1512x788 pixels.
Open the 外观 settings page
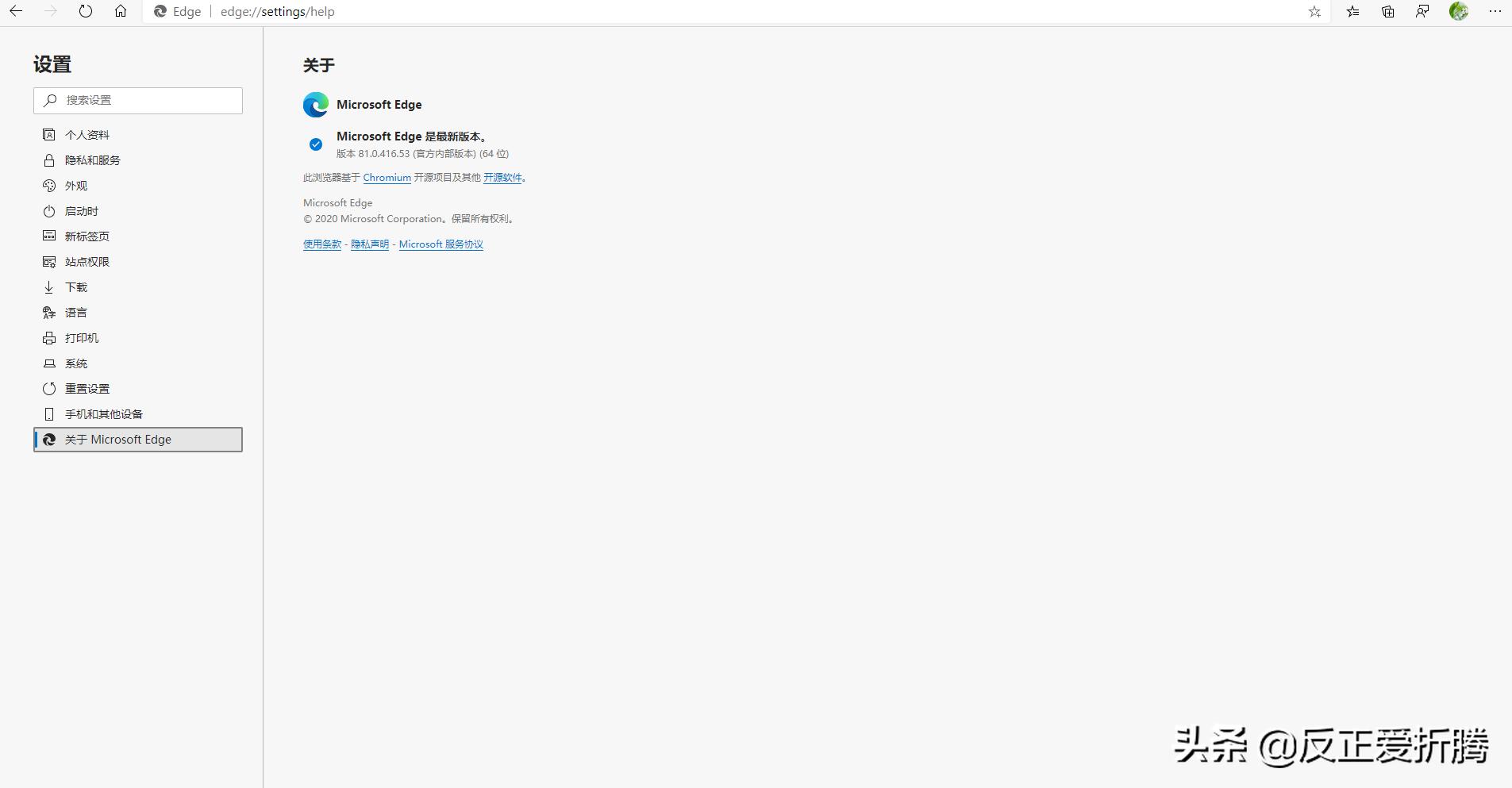point(138,186)
